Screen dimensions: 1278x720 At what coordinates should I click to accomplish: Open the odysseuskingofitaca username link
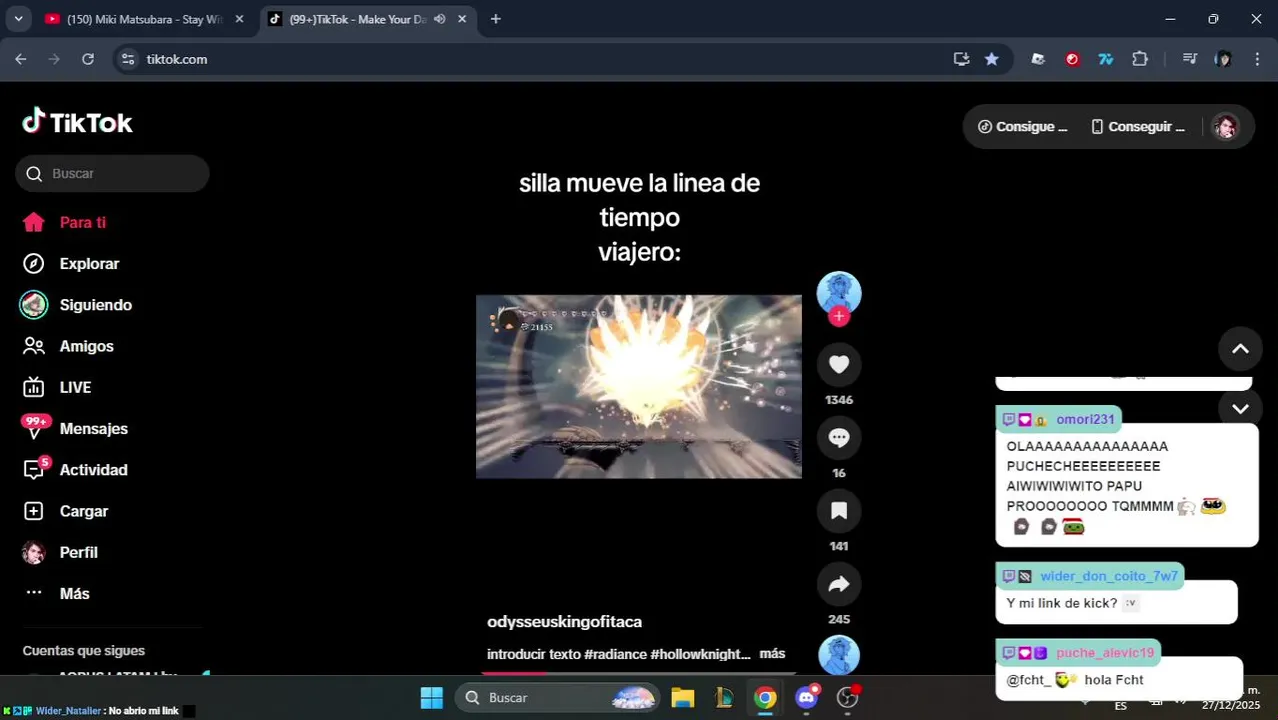point(564,622)
